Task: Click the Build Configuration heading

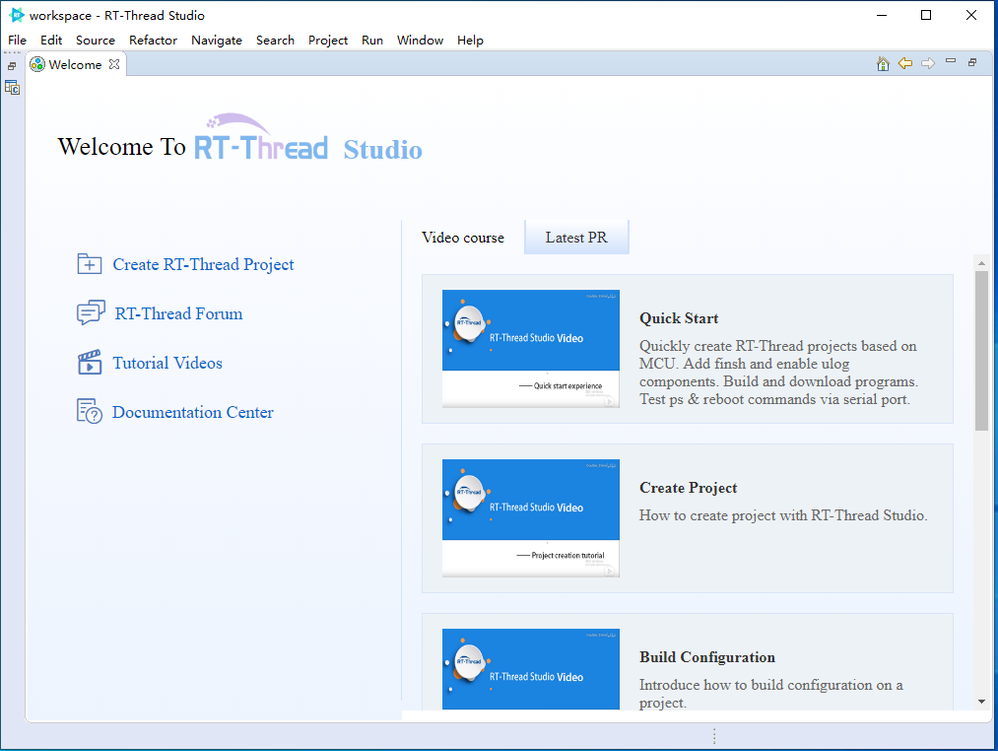Action: pos(707,657)
